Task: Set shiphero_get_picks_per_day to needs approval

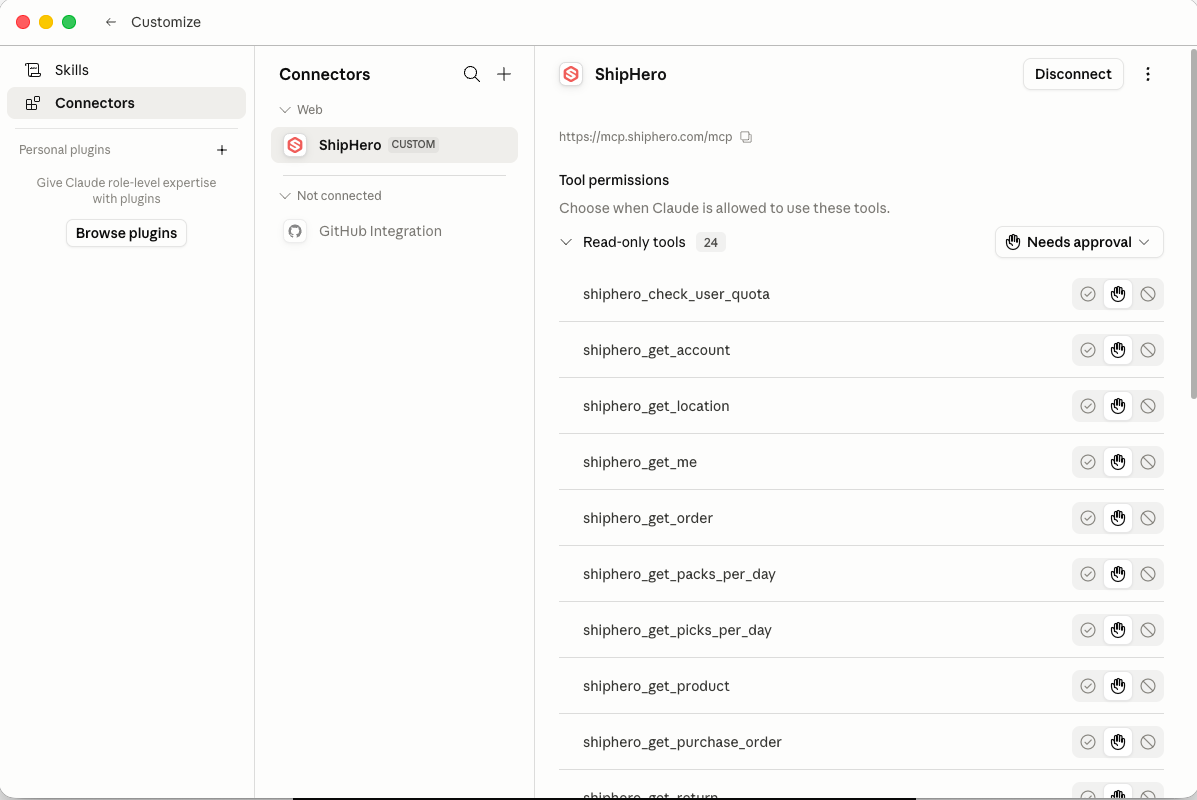Action: pyautogui.click(x=1118, y=631)
